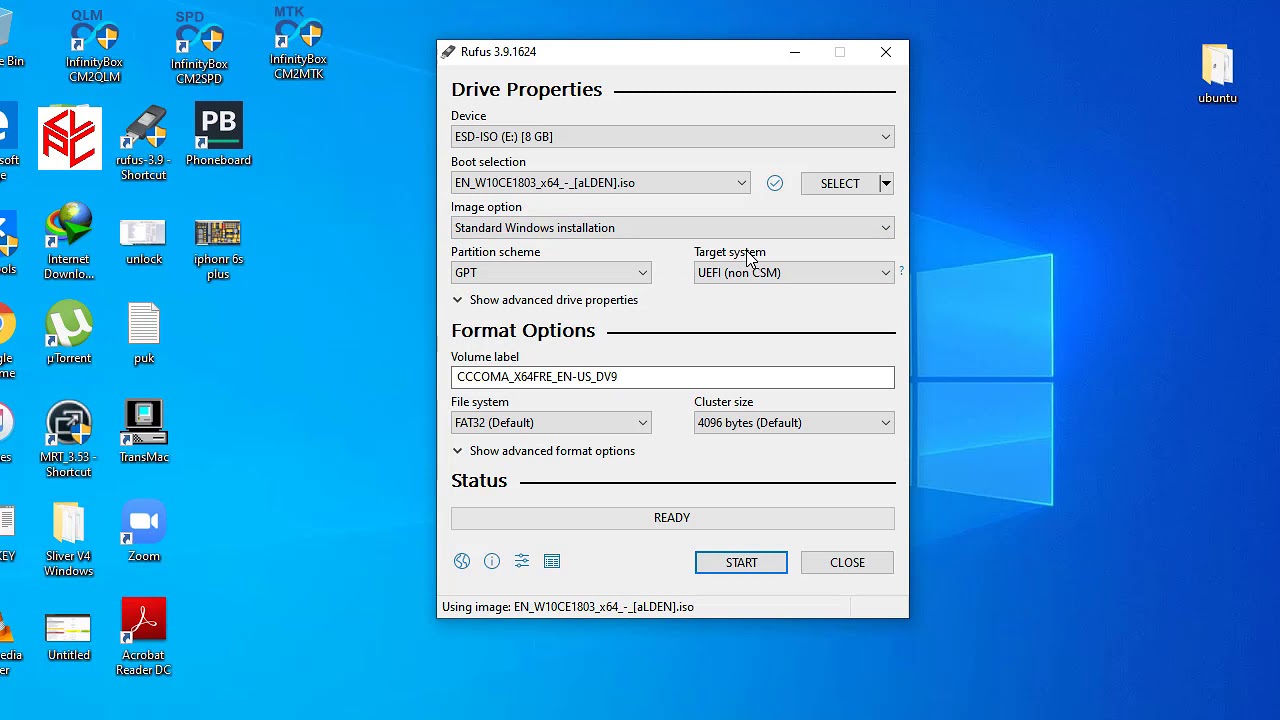Select MRT 3.53 Shortcut desktop icon
The image size is (1280, 720).
68,439
